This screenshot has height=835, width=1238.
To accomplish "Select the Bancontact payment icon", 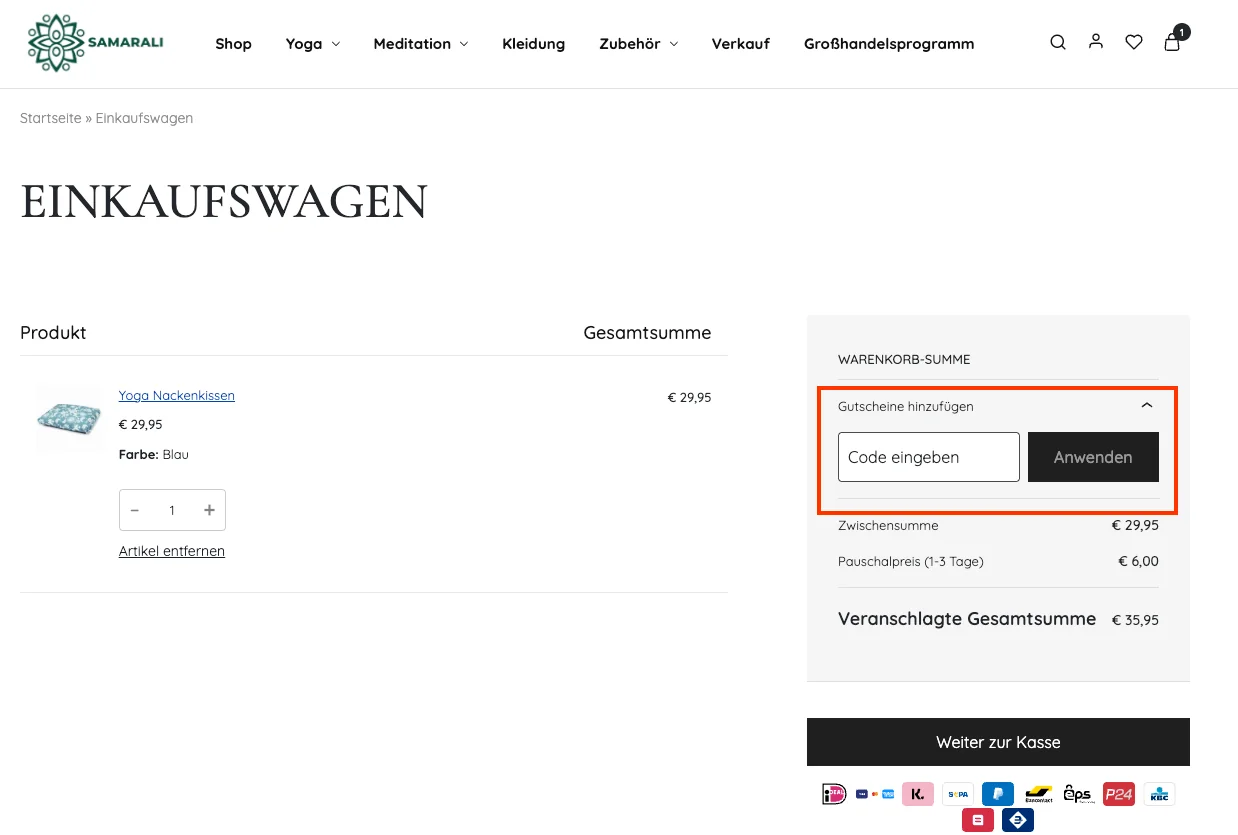I will point(1038,793).
